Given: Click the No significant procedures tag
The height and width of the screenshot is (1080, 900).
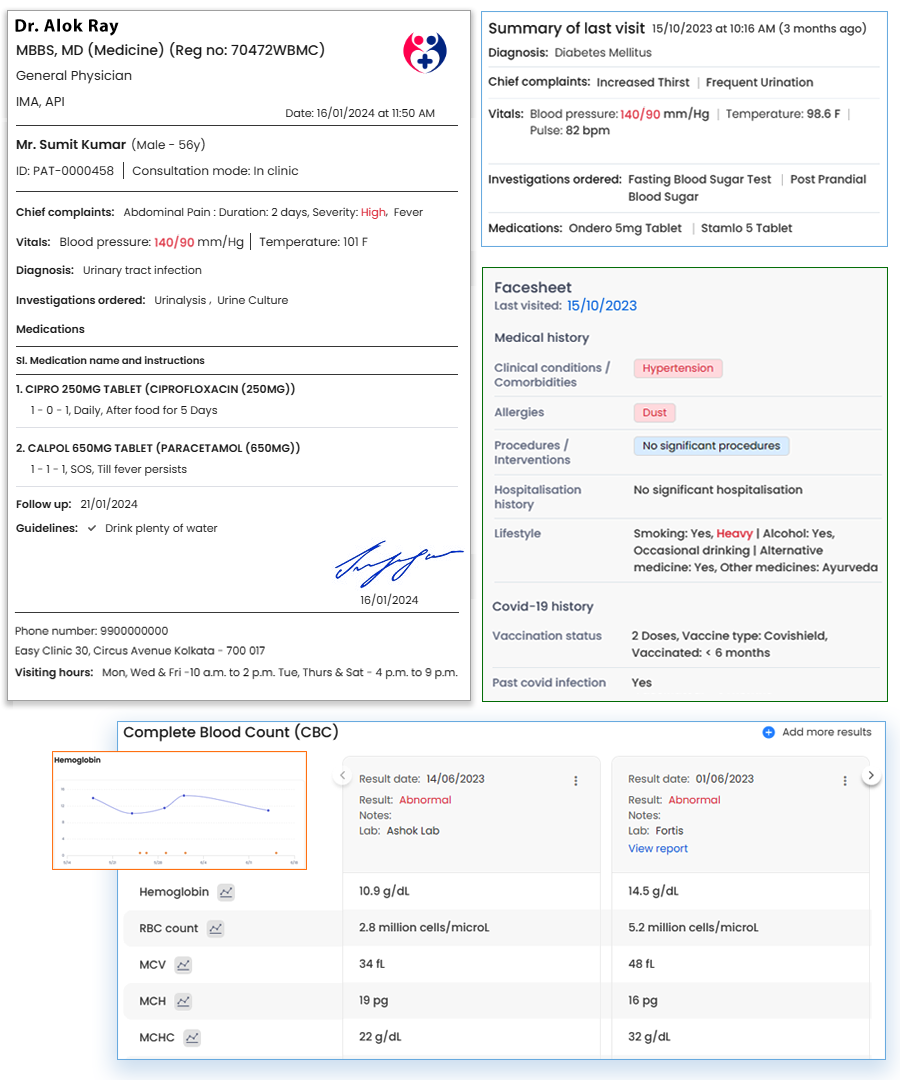Looking at the screenshot, I should point(711,445).
